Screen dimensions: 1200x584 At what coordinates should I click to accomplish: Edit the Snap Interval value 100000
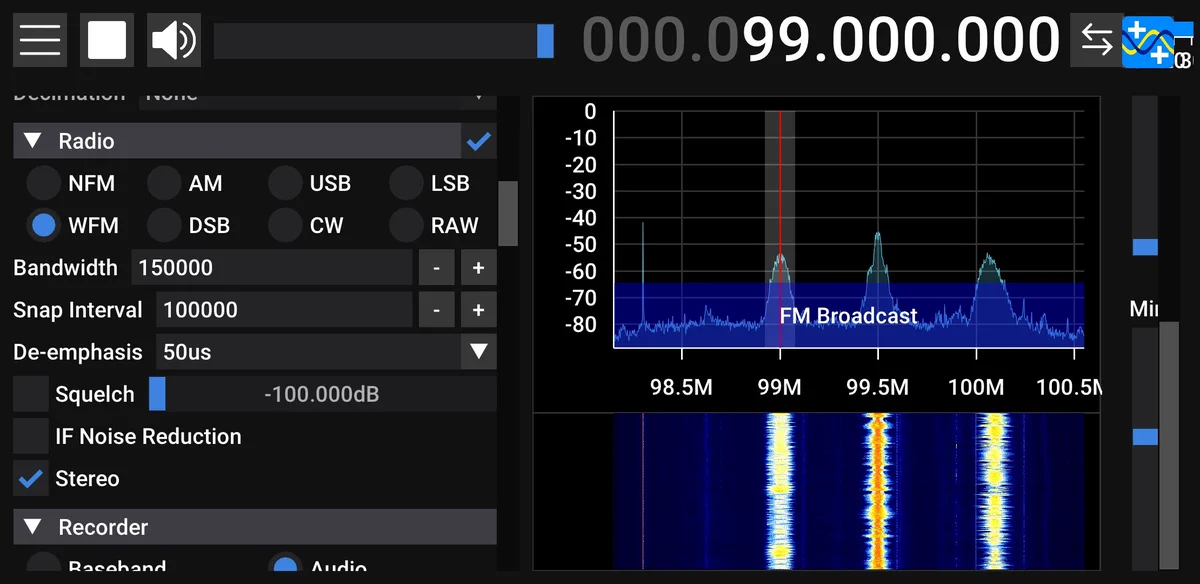tap(284, 310)
